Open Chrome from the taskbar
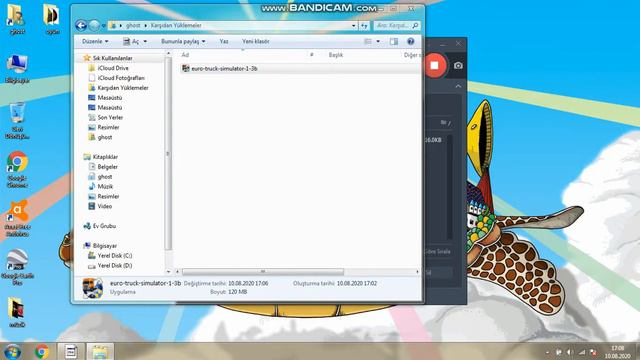The width and height of the screenshot is (640, 360). point(42,351)
